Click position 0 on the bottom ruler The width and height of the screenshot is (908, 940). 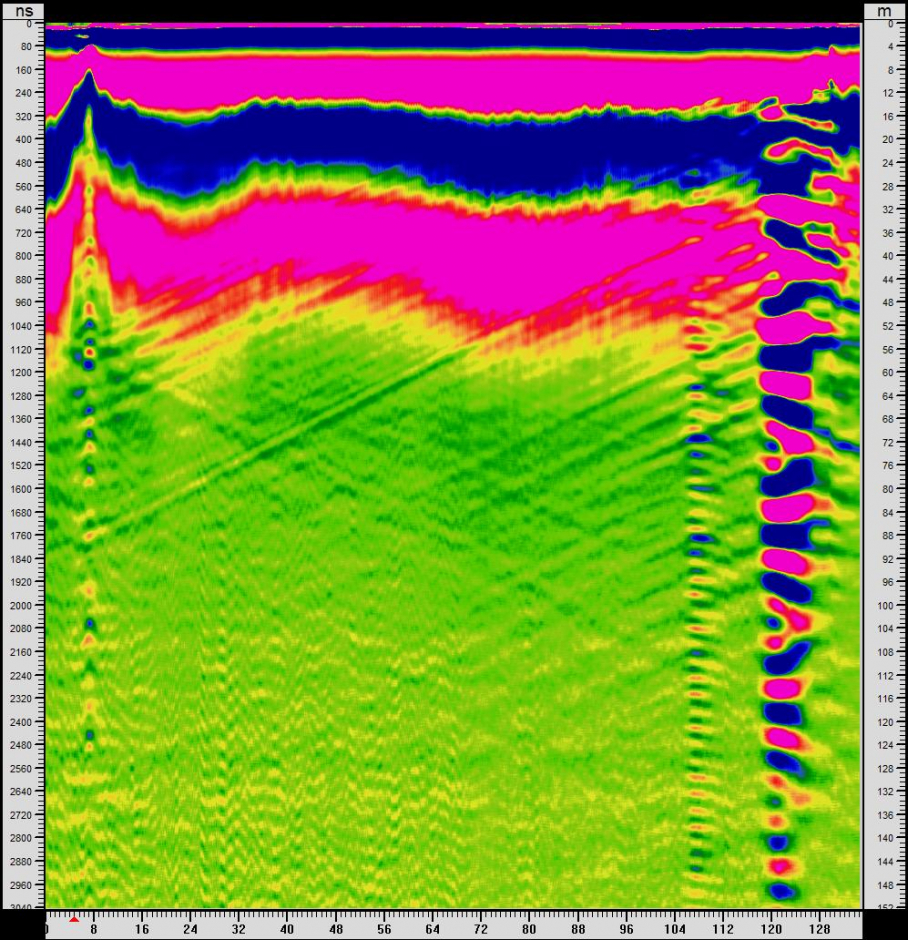(x=47, y=928)
